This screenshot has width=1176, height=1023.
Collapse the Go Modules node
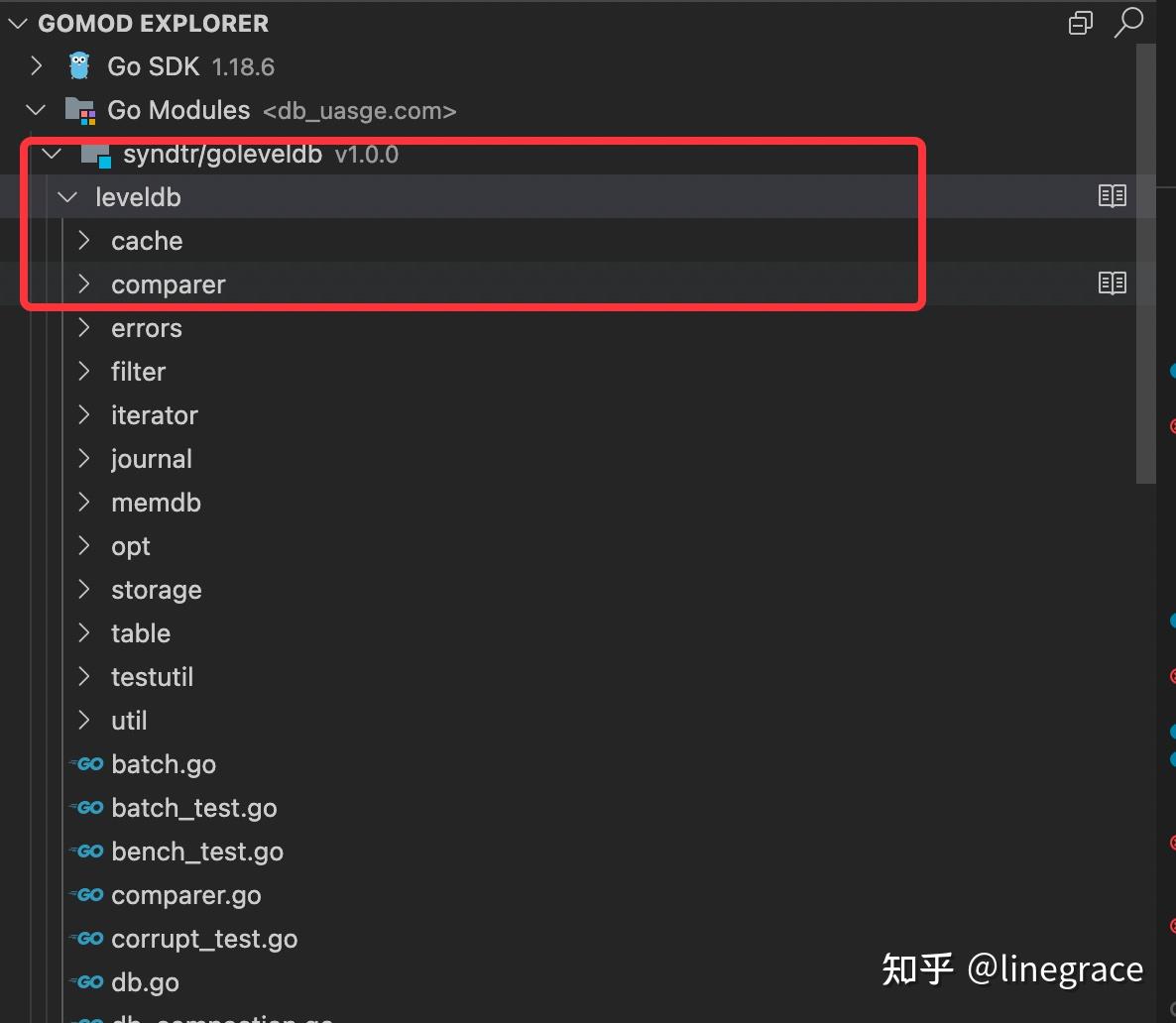tap(36, 109)
